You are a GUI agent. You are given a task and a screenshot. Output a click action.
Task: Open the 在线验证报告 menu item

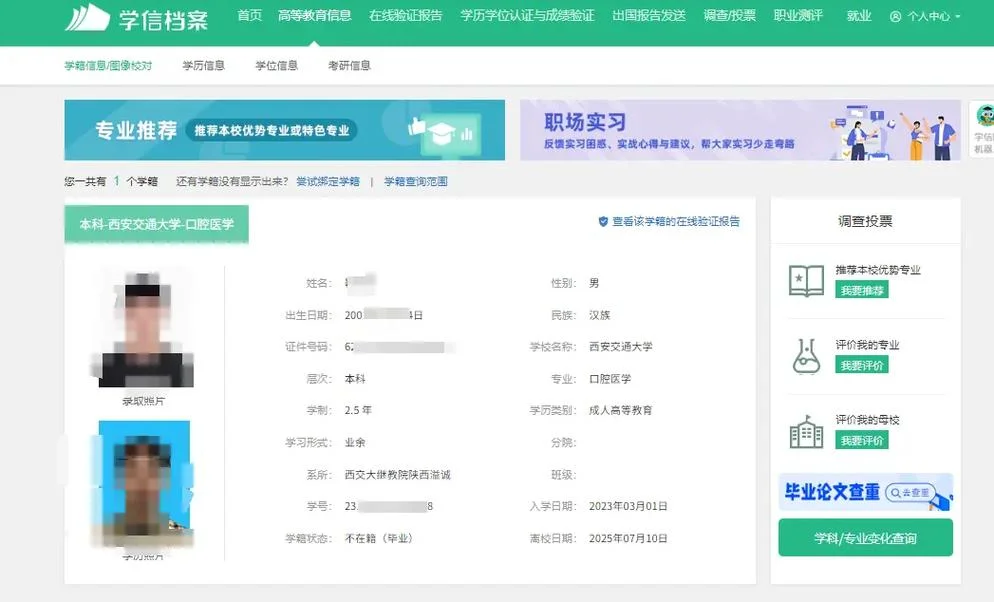[406, 15]
